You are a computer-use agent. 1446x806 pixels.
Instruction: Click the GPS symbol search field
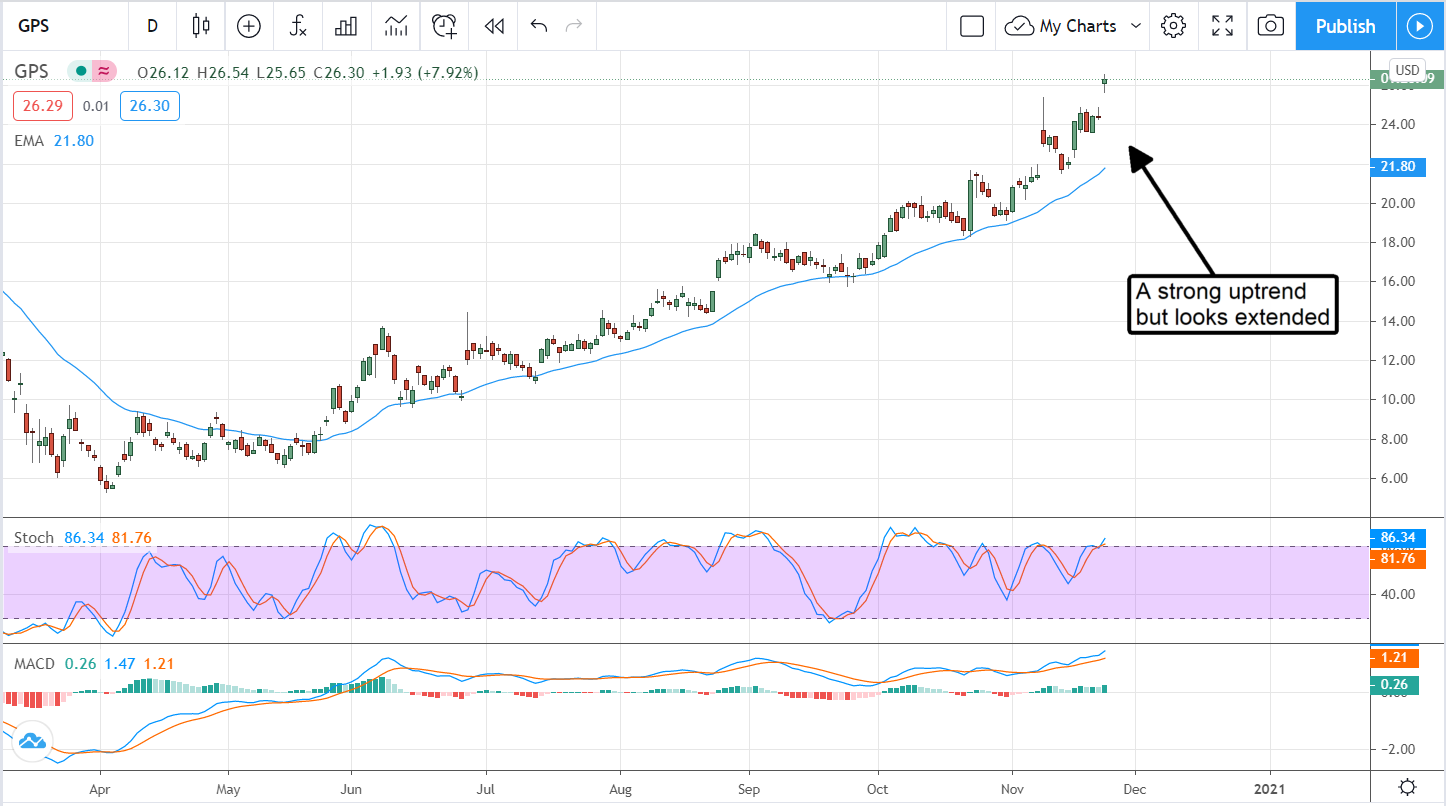tap(60, 26)
